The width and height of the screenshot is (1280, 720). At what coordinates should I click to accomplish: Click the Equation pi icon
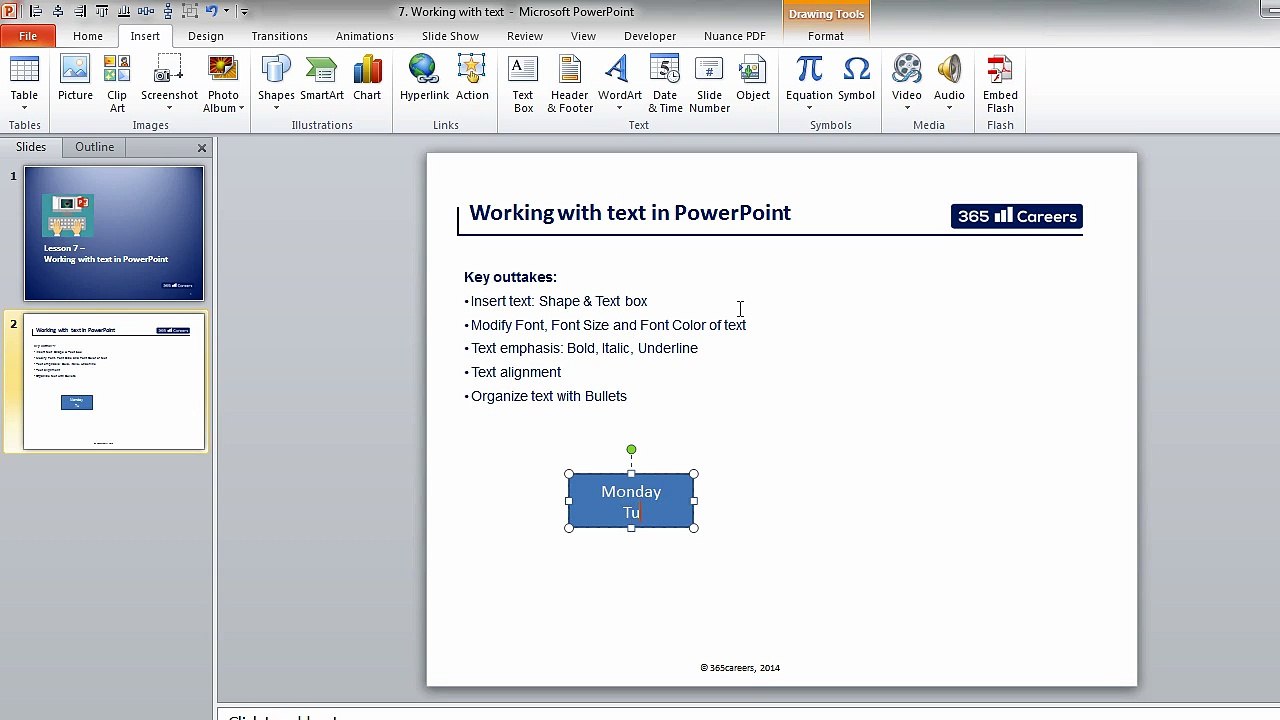coord(809,70)
